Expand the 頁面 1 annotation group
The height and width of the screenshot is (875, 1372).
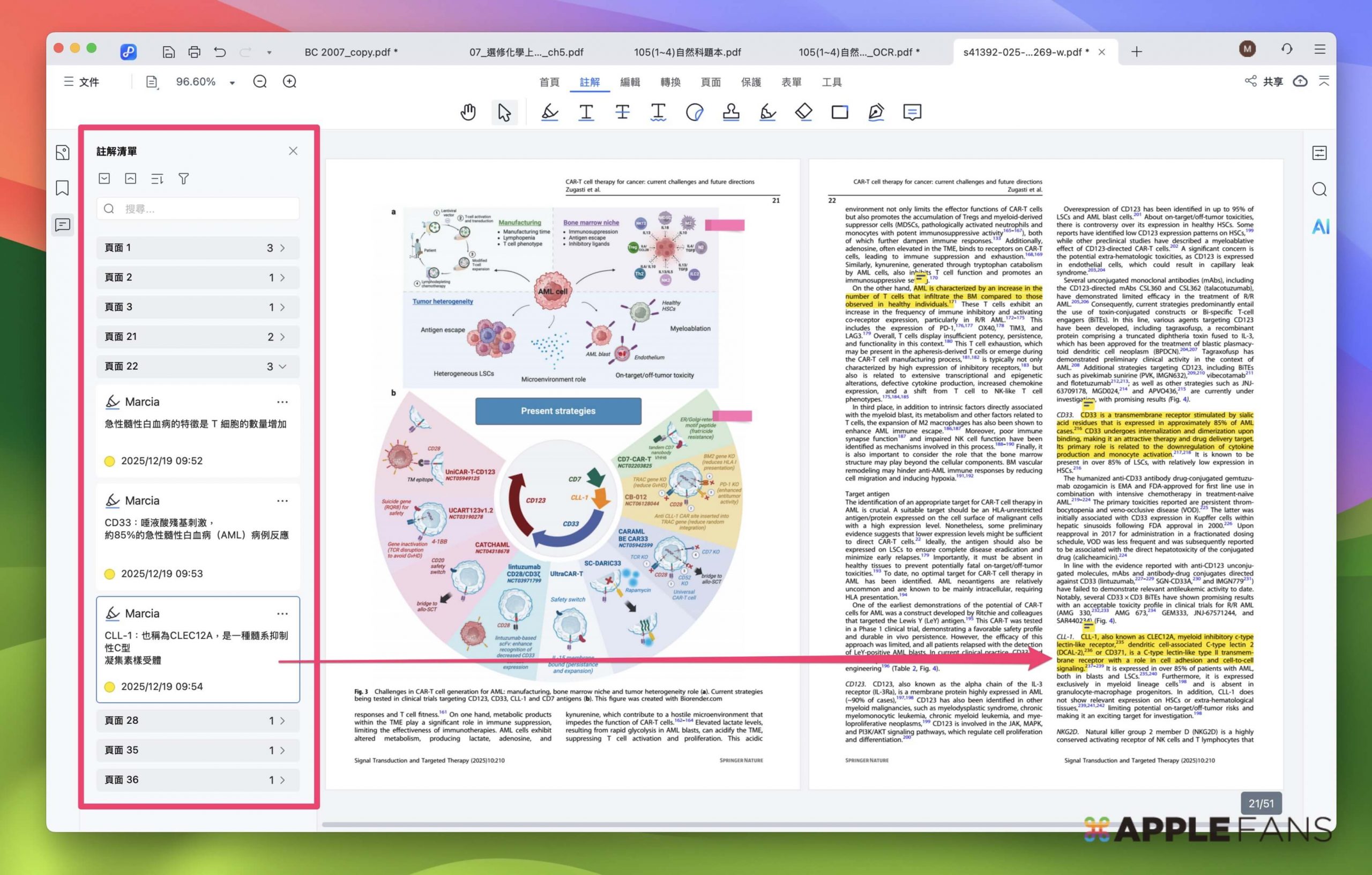point(281,247)
